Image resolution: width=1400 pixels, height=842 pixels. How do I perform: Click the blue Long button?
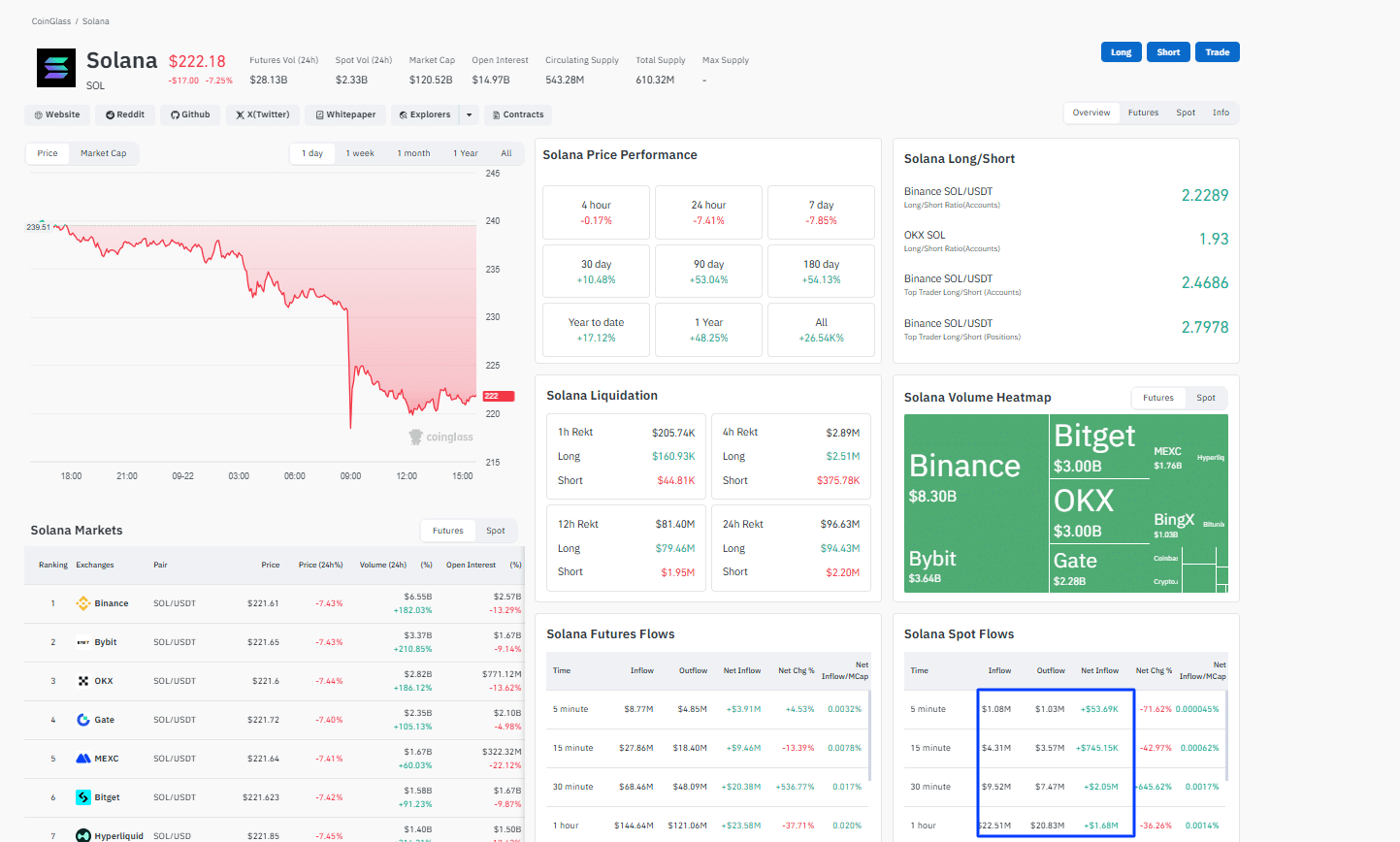coord(1121,52)
